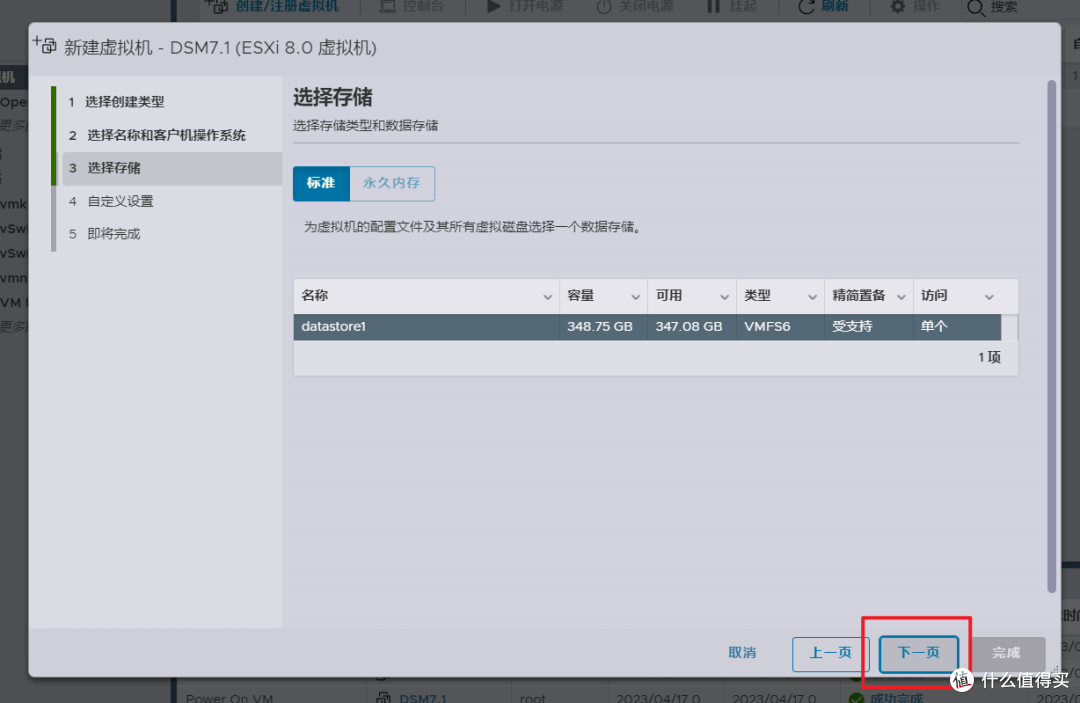1080x703 pixels.
Task: Click the new VM icon in dialog title
Action: click(x=44, y=46)
